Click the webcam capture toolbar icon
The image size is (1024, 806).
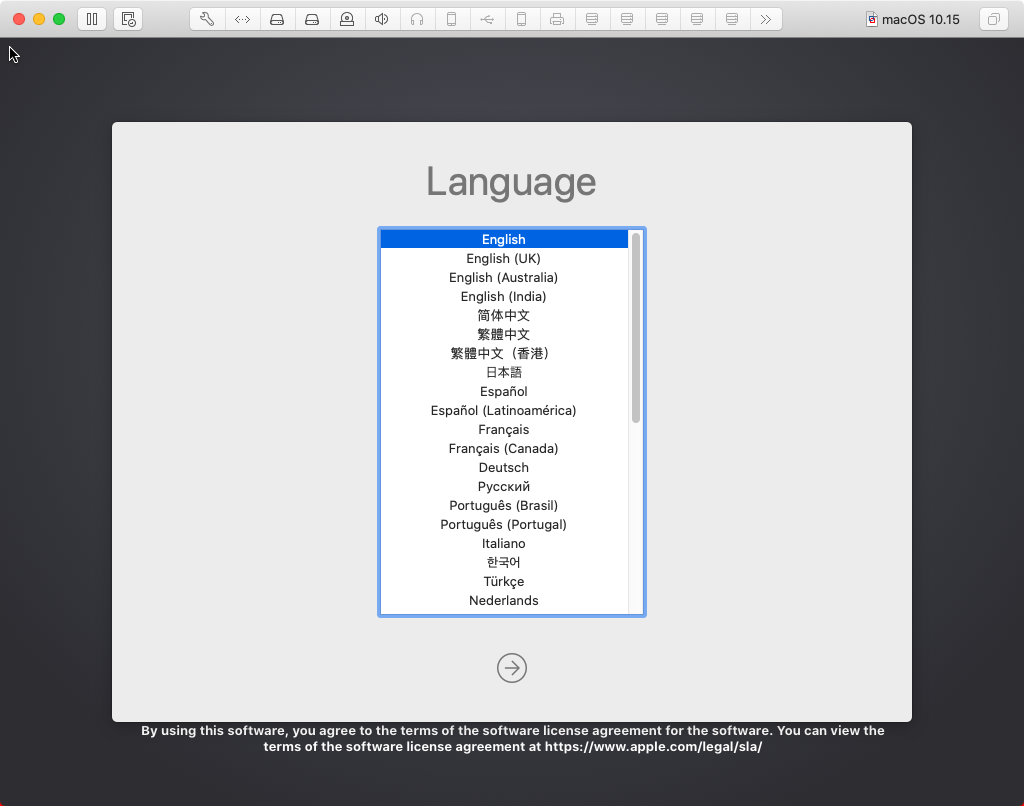click(x=347, y=18)
